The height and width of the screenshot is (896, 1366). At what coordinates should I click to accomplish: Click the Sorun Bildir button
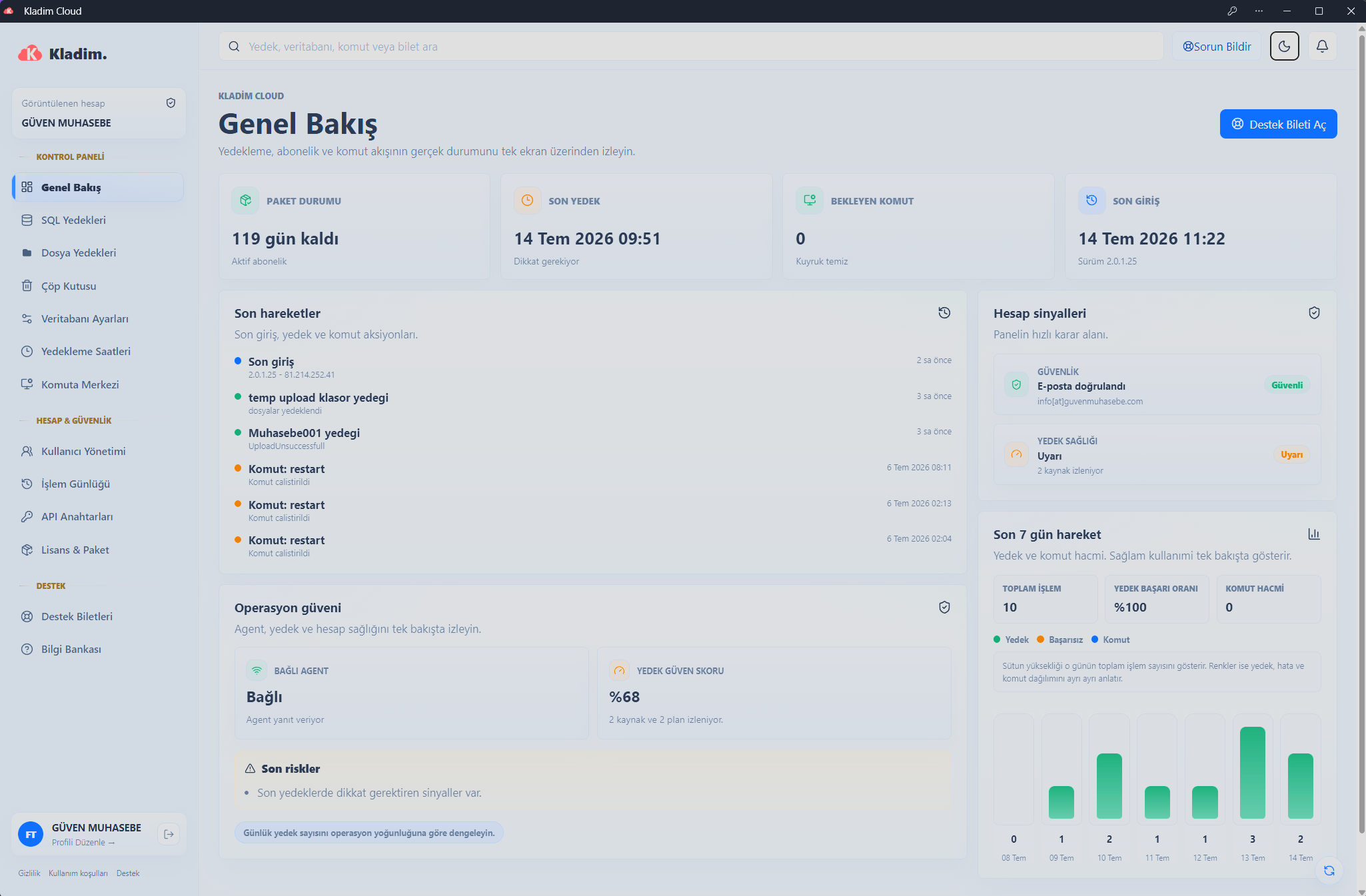point(1217,47)
